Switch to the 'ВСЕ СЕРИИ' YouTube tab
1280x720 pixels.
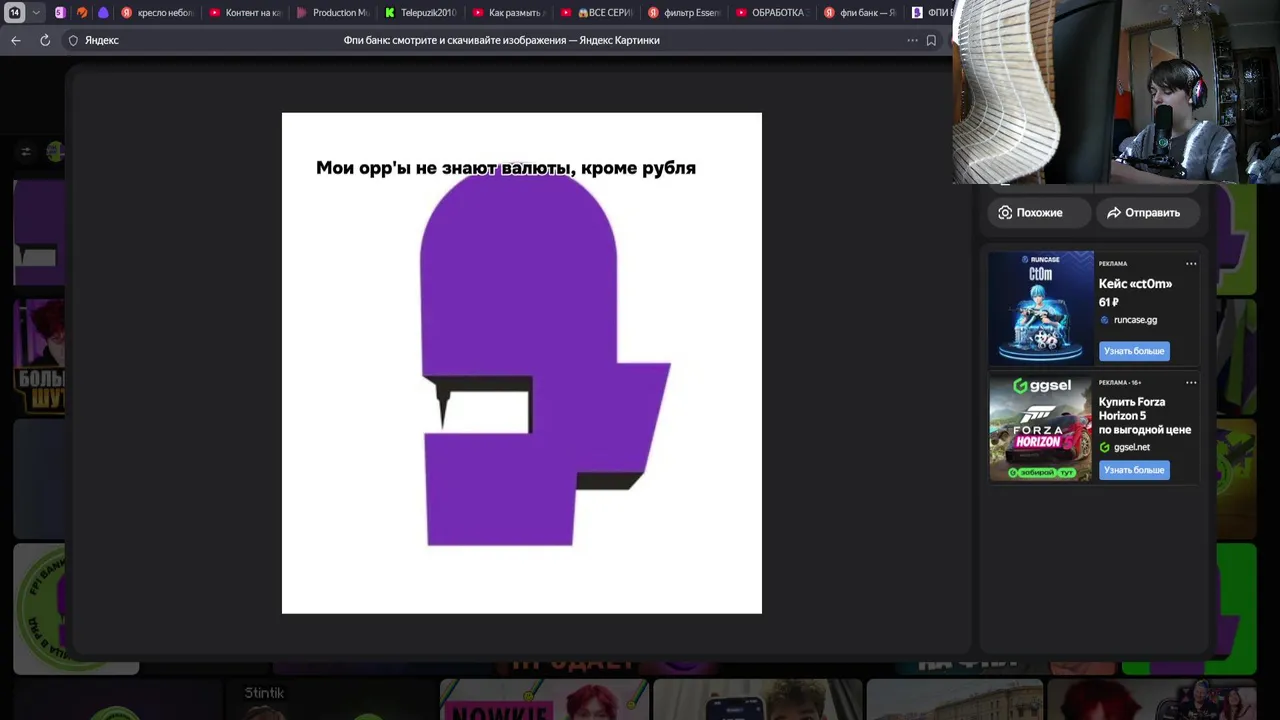[x=595, y=13]
